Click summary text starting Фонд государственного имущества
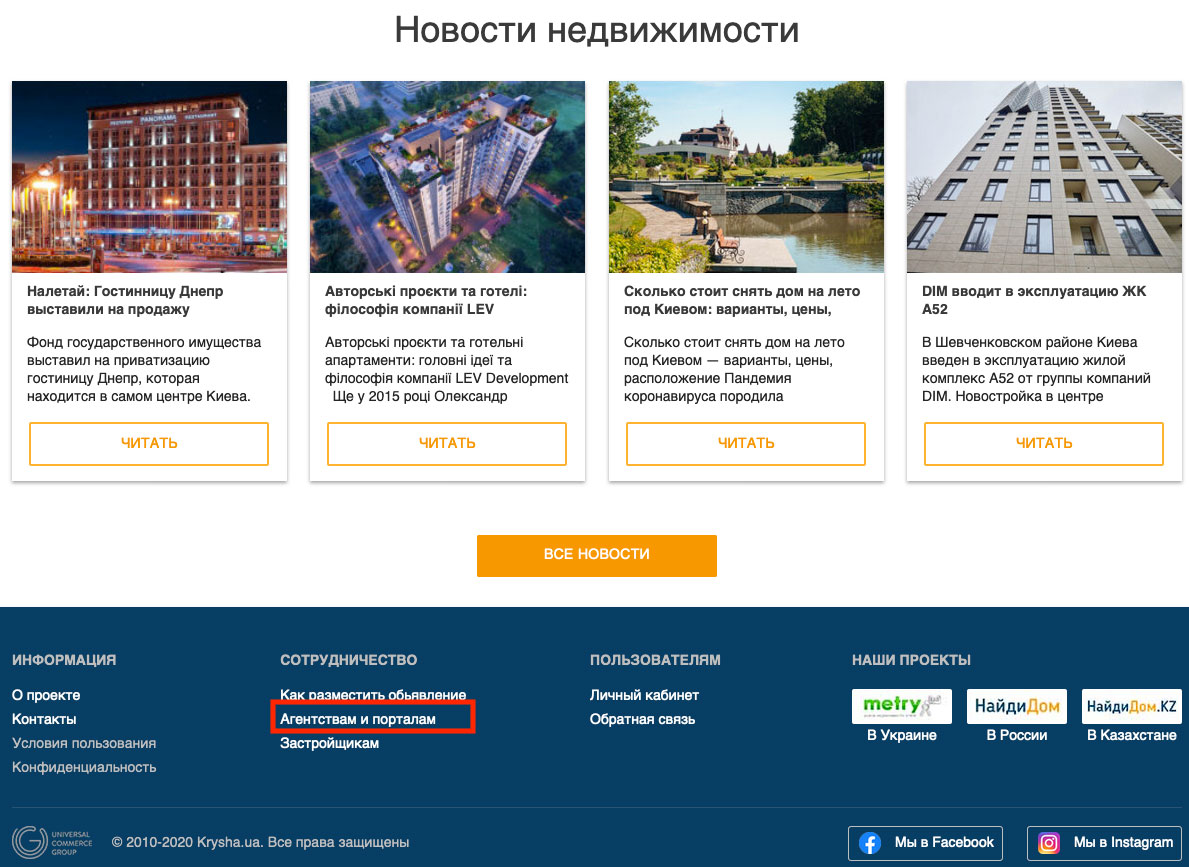The height and width of the screenshot is (867, 1189). (x=144, y=369)
